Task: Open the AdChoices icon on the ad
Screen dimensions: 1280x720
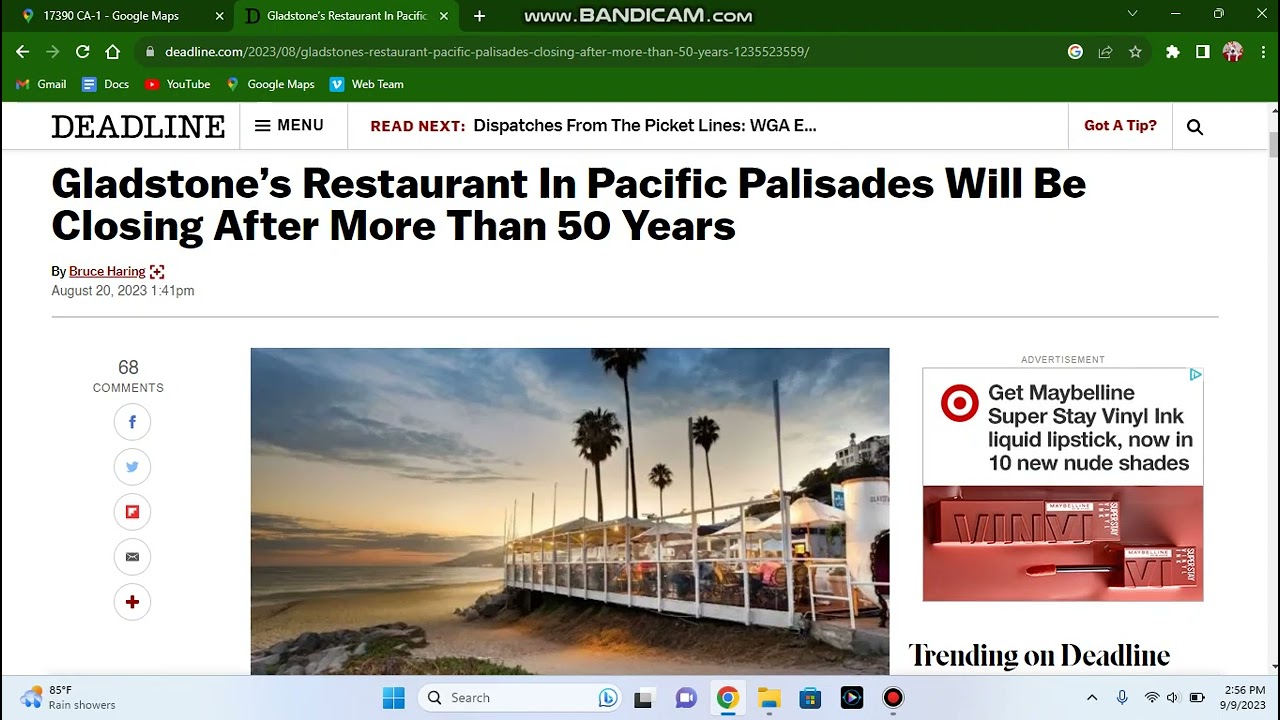Action: 1195,376
